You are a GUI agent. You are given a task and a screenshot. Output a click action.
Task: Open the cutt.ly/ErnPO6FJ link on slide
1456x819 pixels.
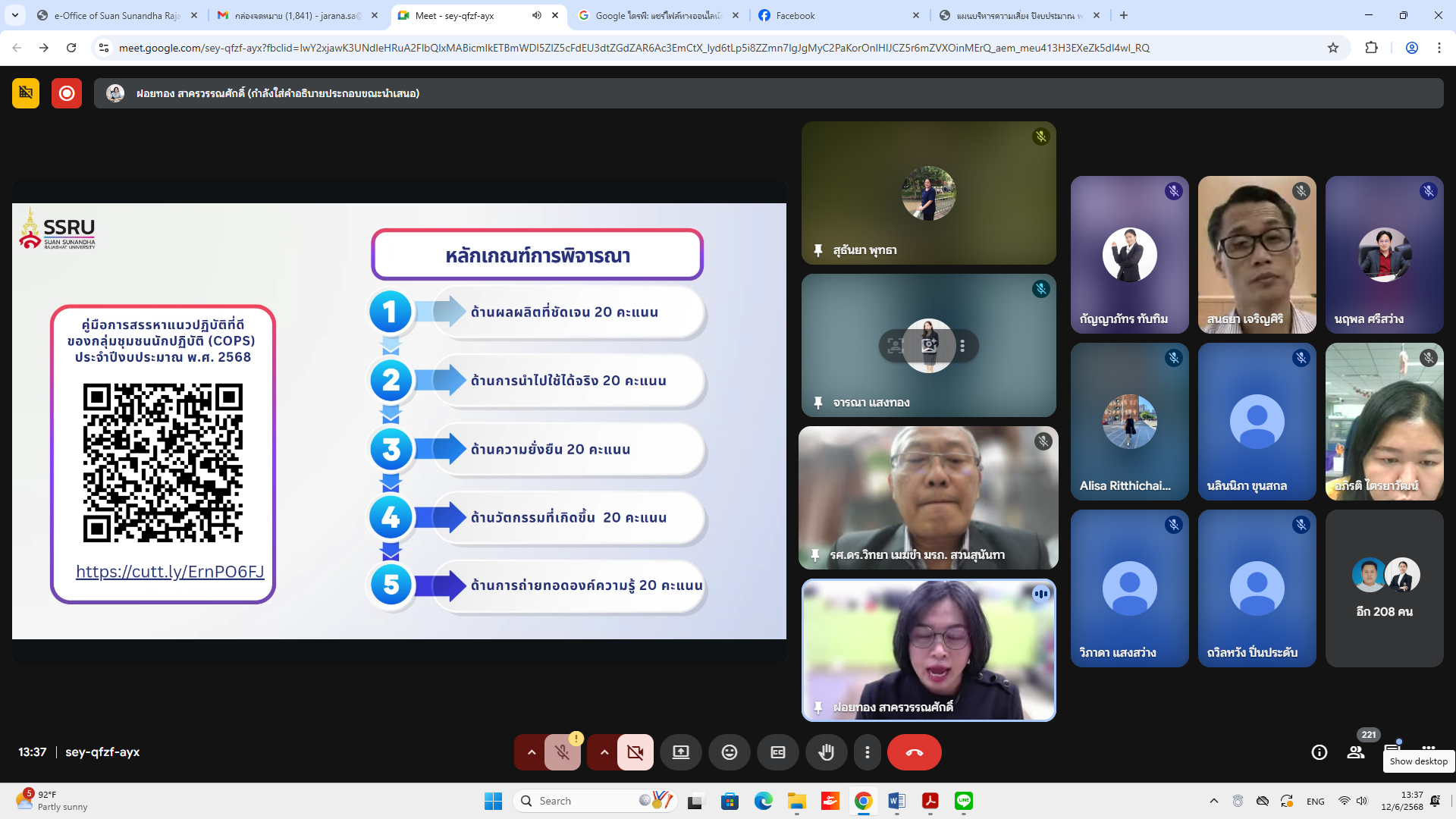[170, 572]
